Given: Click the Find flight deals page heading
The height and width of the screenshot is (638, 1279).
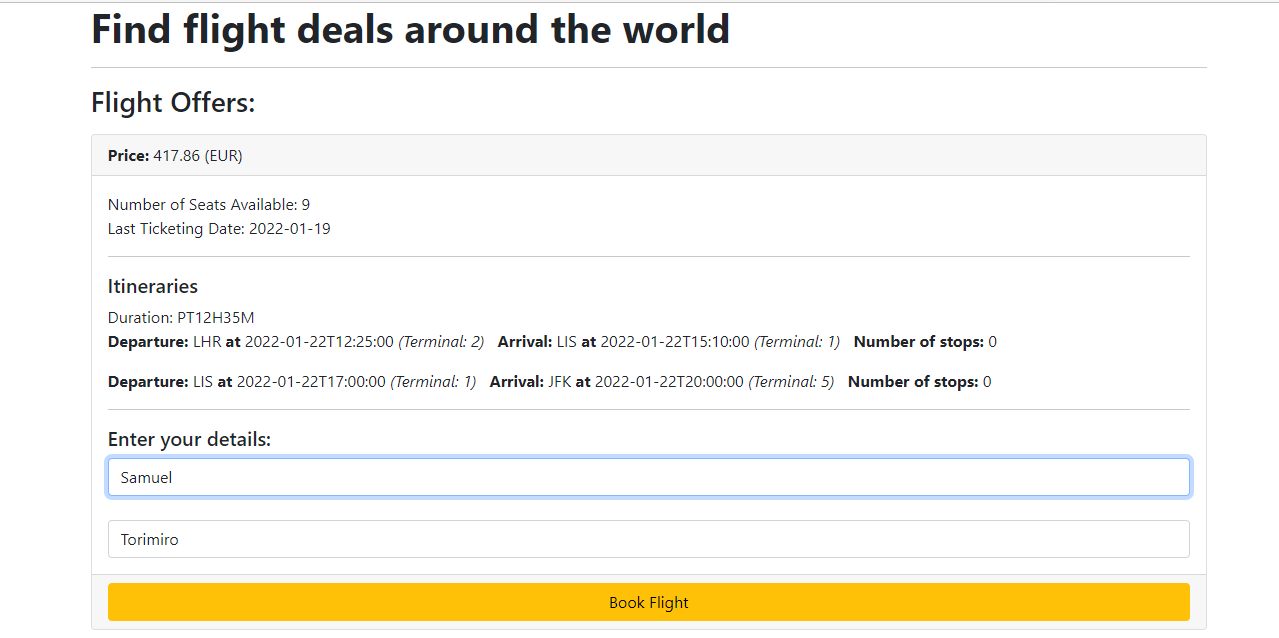Looking at the screenshot, I should [411, 29].
